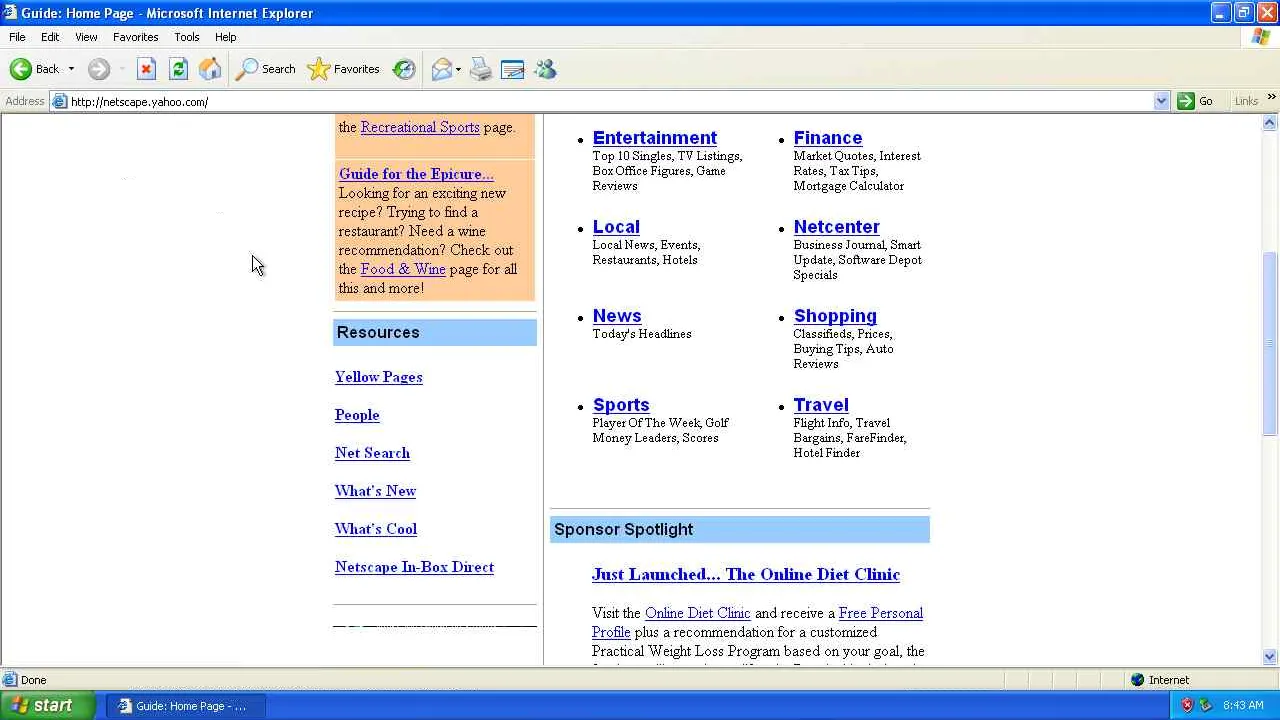This screenshot has width=1280, height=720.
Task: Click the Mail envelope toolbar icon
Action: point(441,69)
